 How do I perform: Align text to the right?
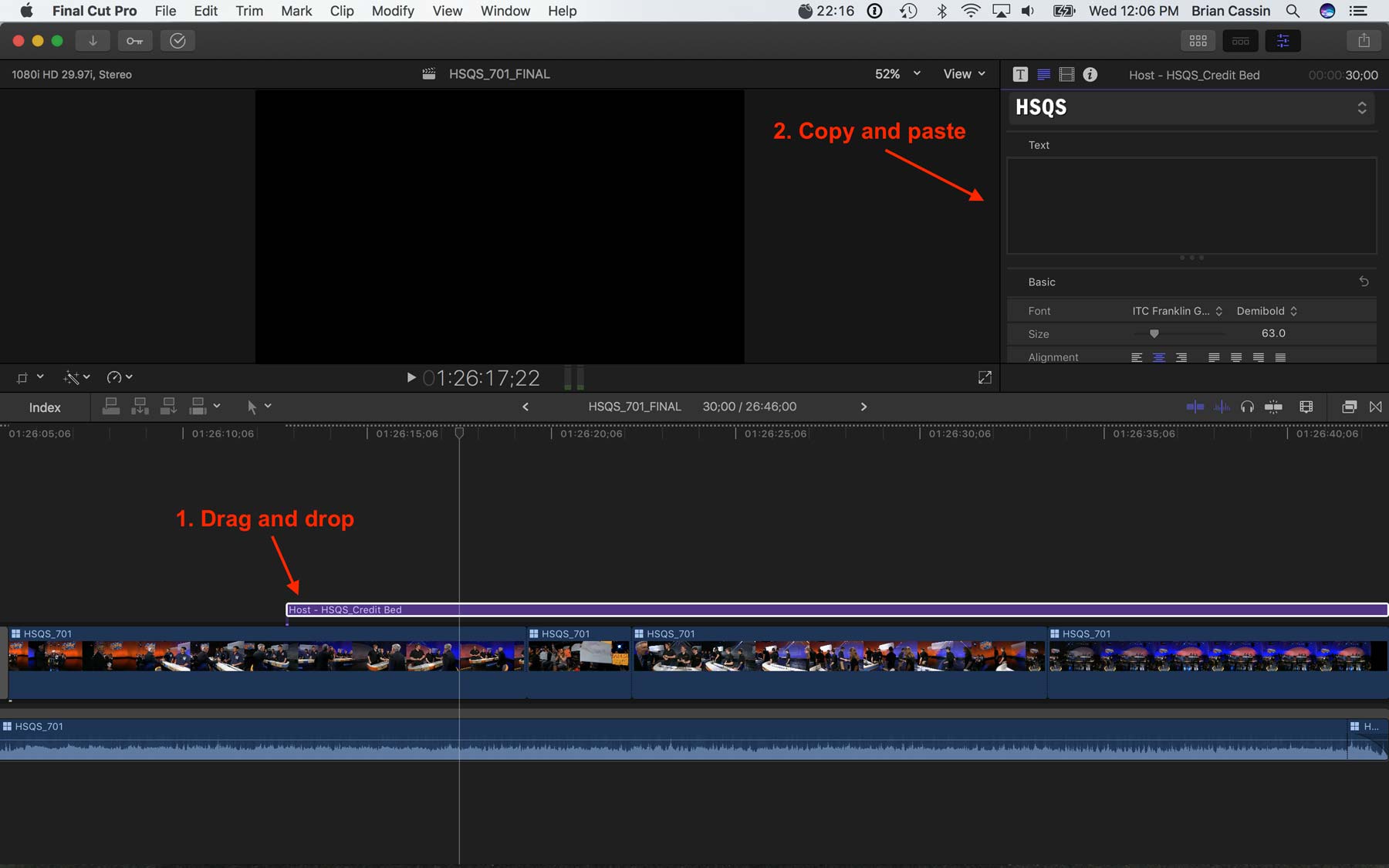pos(1181,357)
